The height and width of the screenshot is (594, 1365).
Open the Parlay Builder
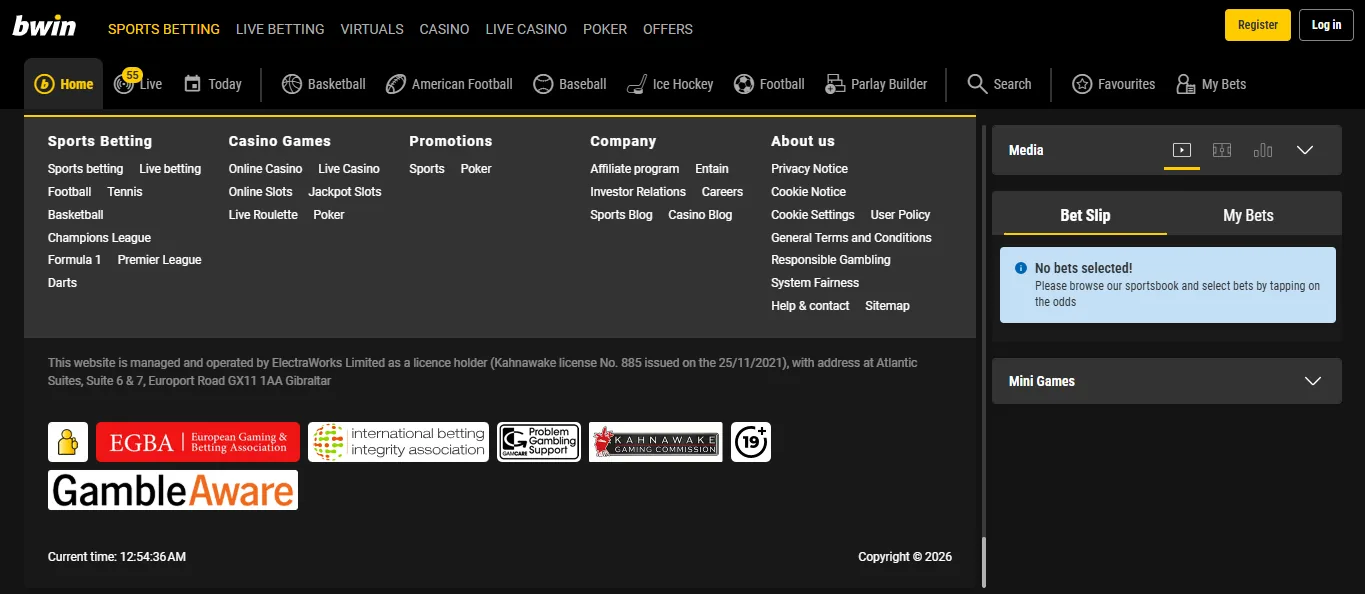(x=876, y=84)
